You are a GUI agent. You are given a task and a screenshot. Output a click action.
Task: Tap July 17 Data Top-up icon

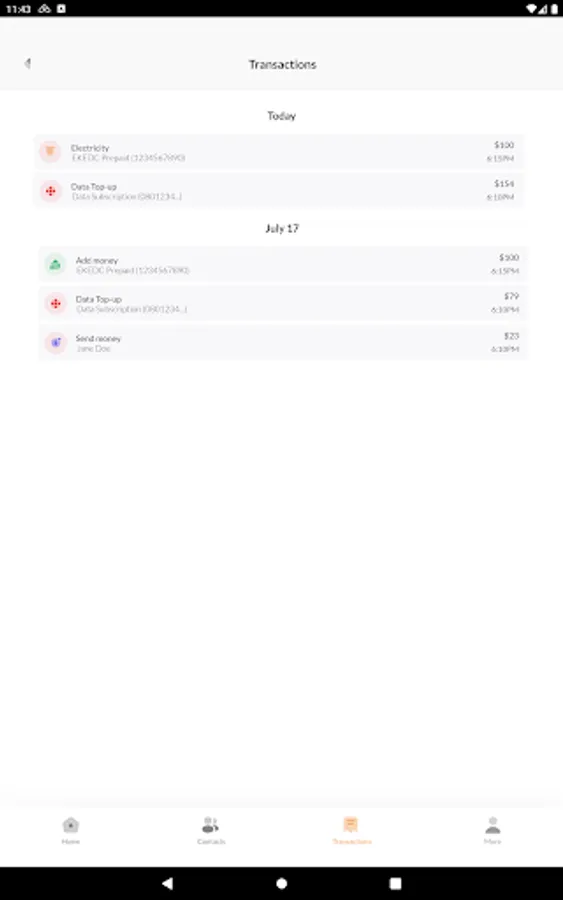tap(56, 303)
